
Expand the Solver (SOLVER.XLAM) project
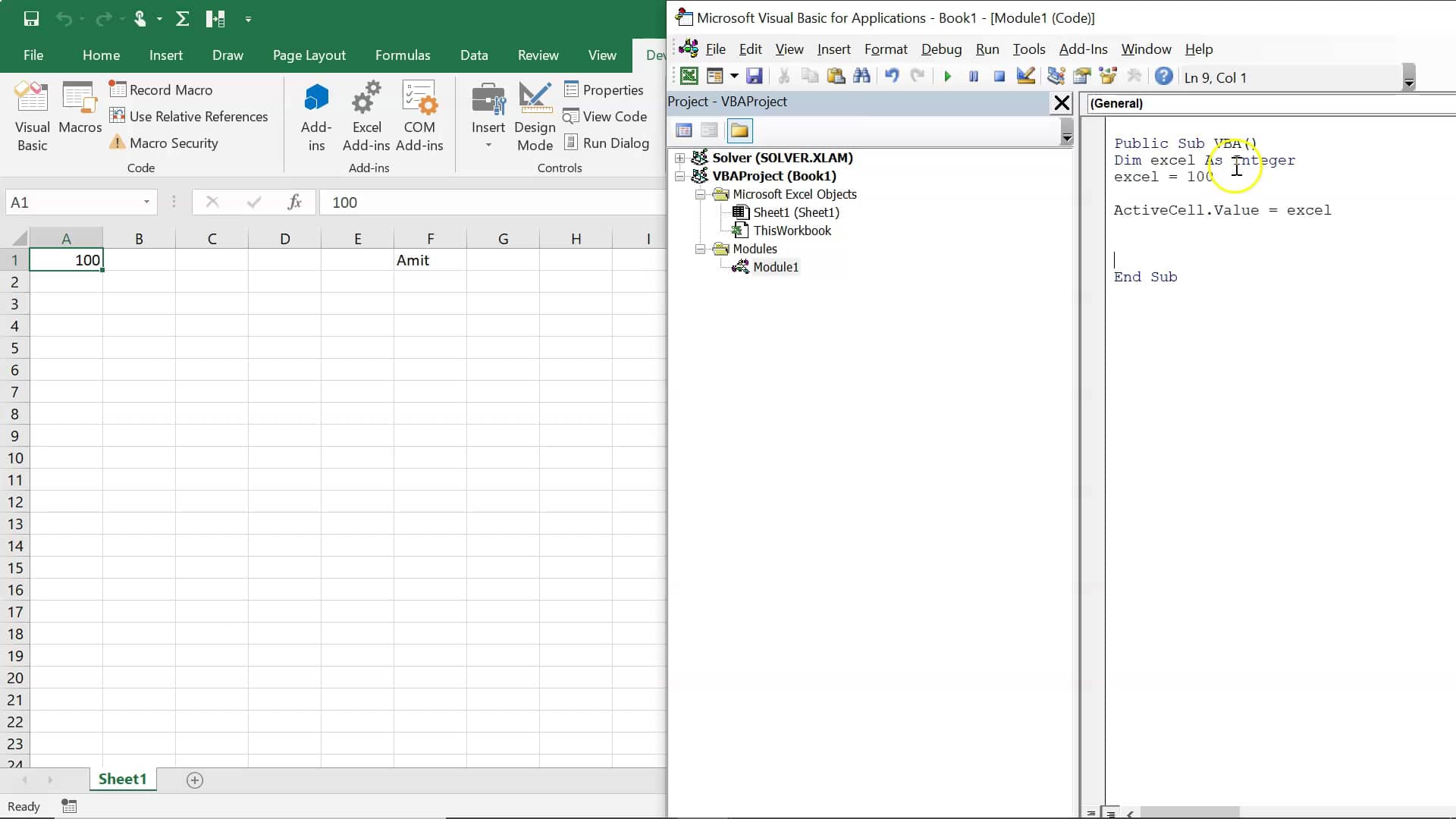(679, 158)
